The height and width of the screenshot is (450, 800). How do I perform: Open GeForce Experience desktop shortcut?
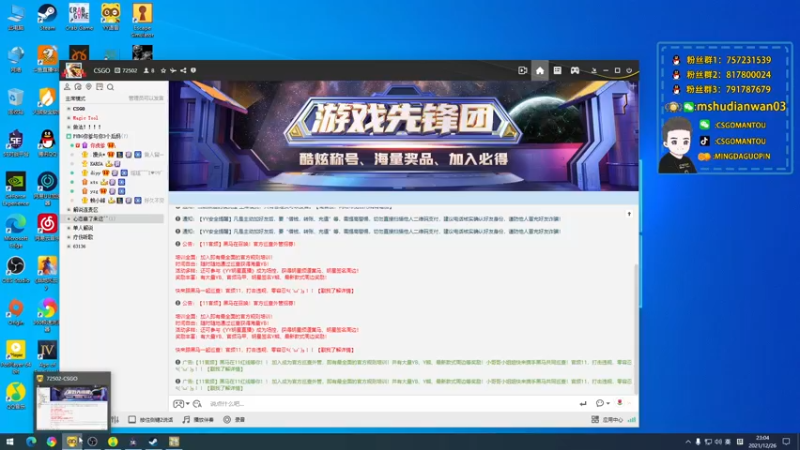pyautogui.click(x=16, y=189)
